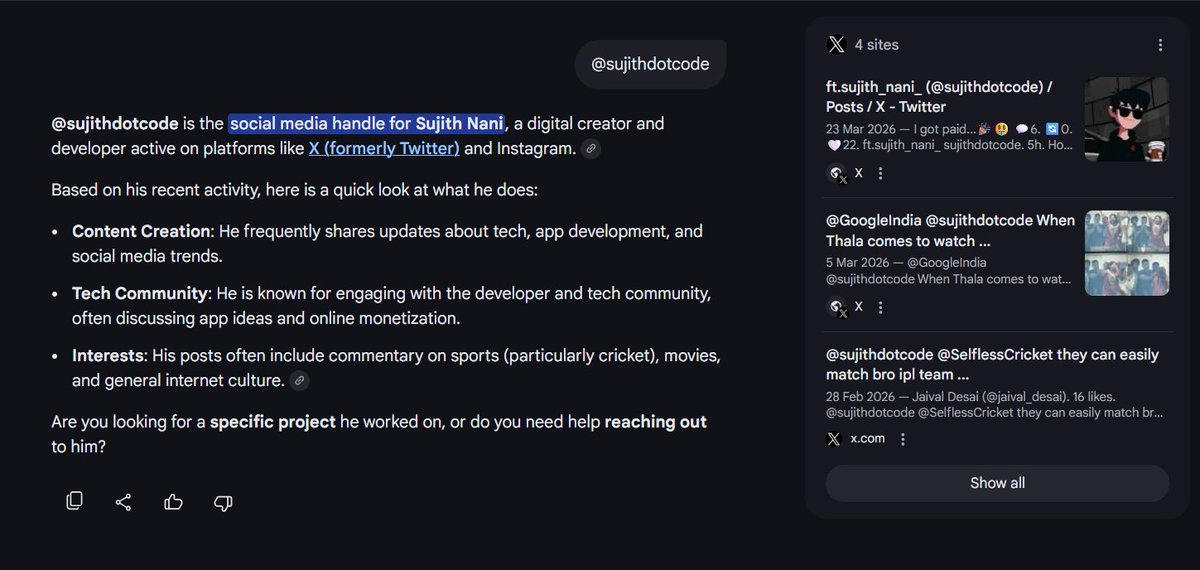Open the source link icon after 'Instagram.'
Viewport: 1200px width, 570px height.
pyautogui.click(x=591, y=149)
